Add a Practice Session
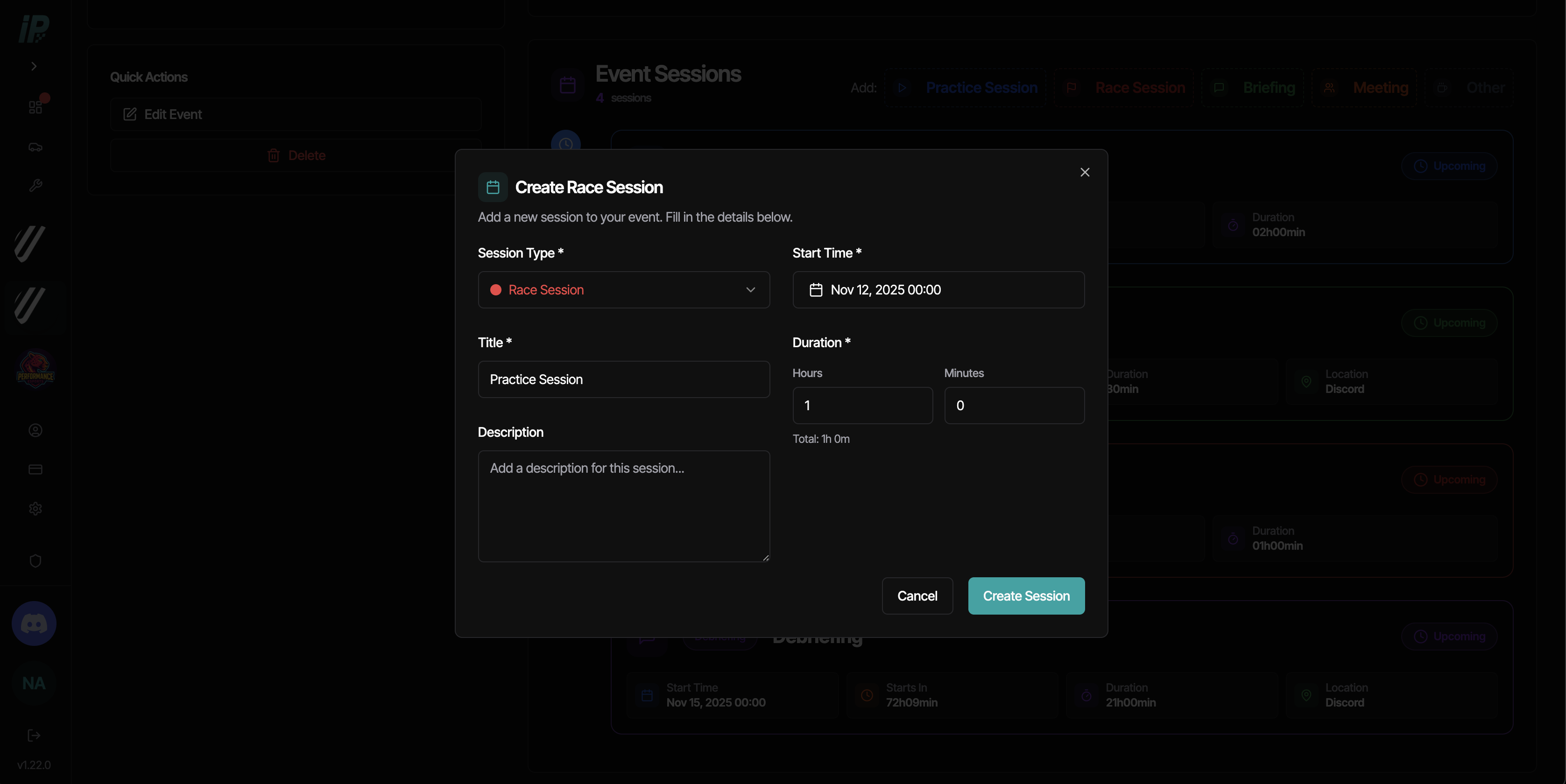Viewport: 1566px width, 784px height. pos(966,88)
